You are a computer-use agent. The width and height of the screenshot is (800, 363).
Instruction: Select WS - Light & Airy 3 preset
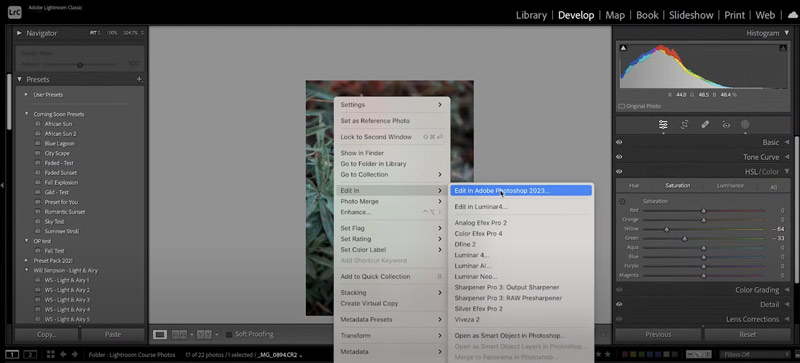67,300
